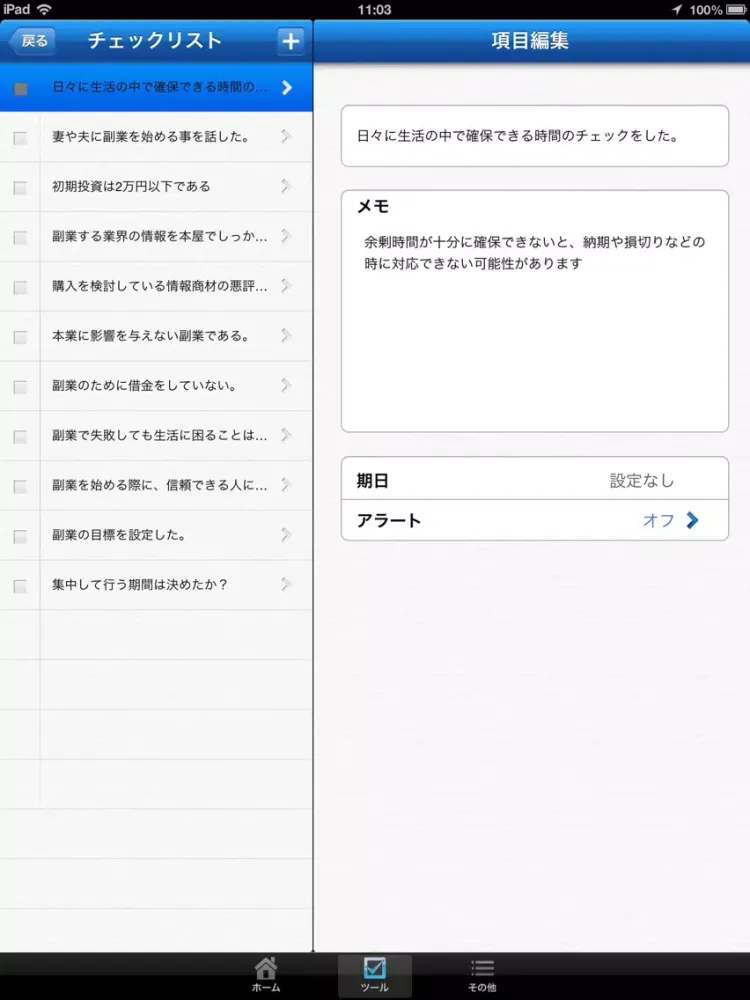Tap the location services arrow icon
This screenshot has width=750, height=1000.
(x=677, y=10)
